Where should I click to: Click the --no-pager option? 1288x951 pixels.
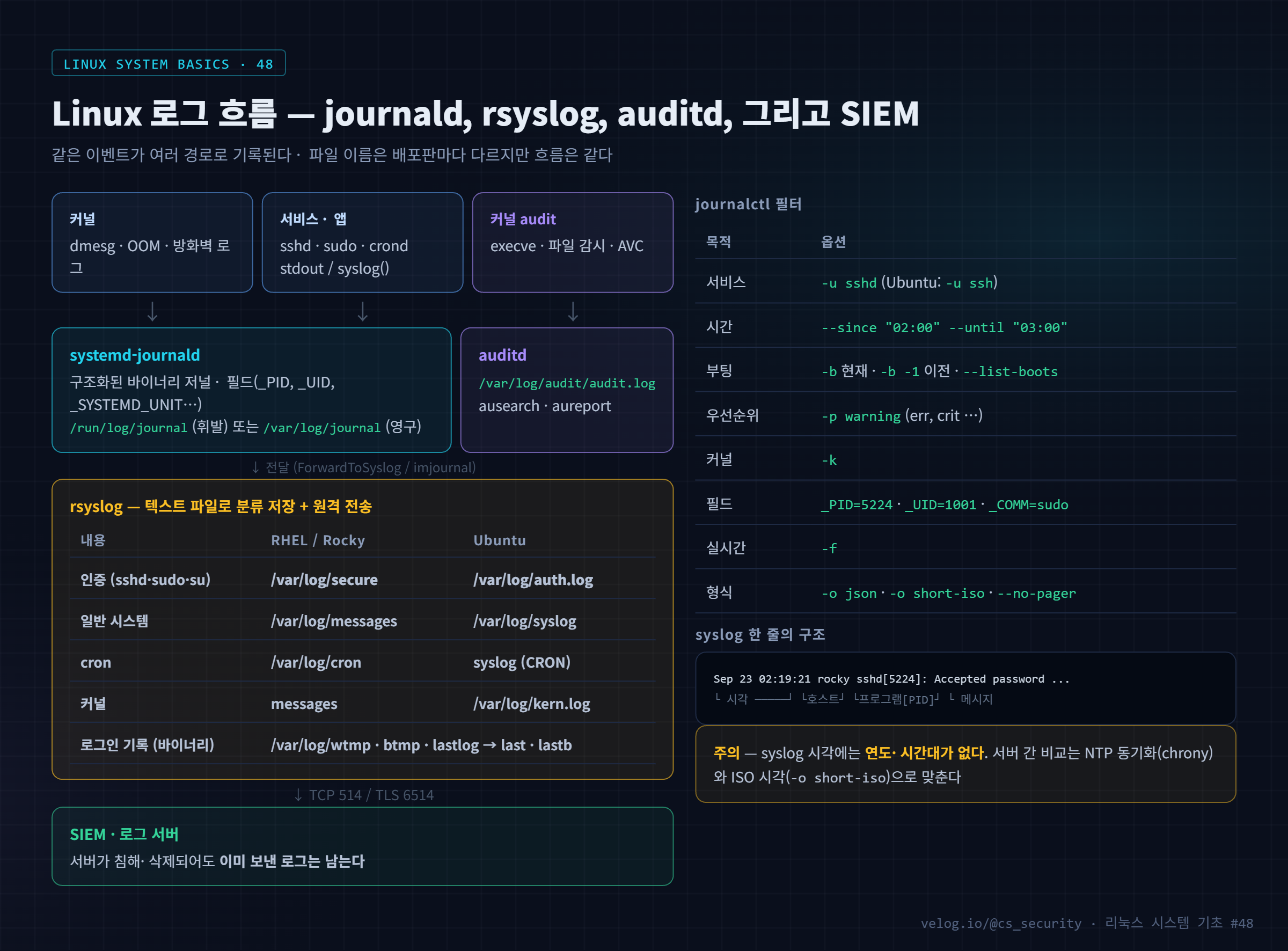(x=1036, y=594)
